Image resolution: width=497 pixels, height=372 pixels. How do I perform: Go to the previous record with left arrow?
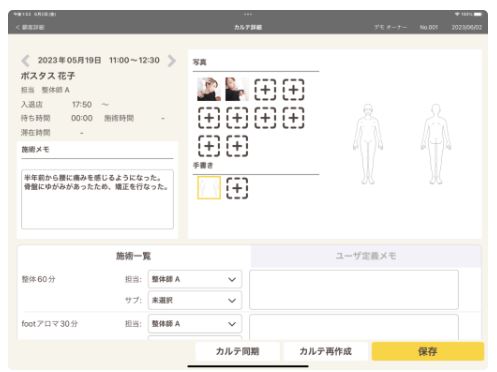coord(25,61)
